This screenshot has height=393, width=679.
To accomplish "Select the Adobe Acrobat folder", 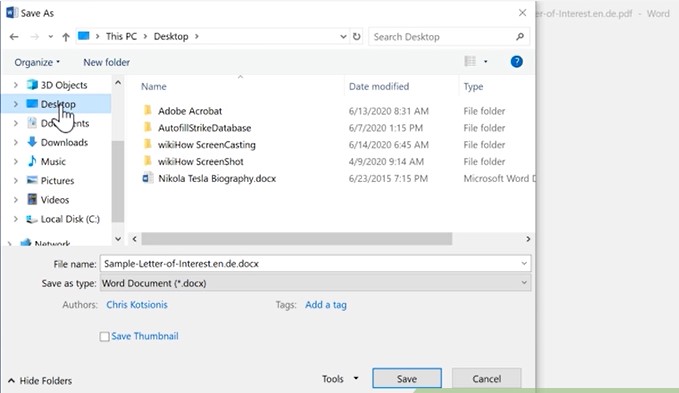I will coord(190,111).
